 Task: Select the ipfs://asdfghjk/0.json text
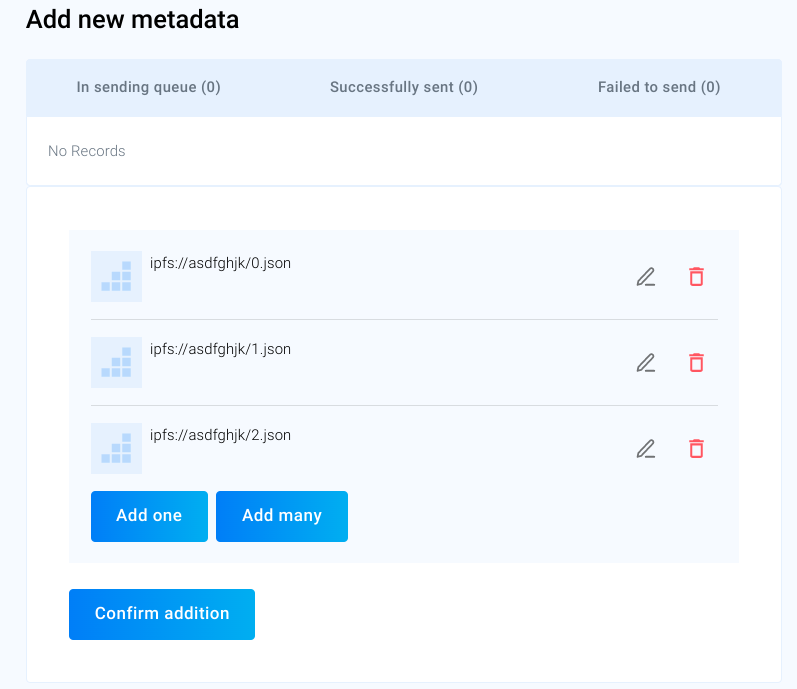(220, 264)
